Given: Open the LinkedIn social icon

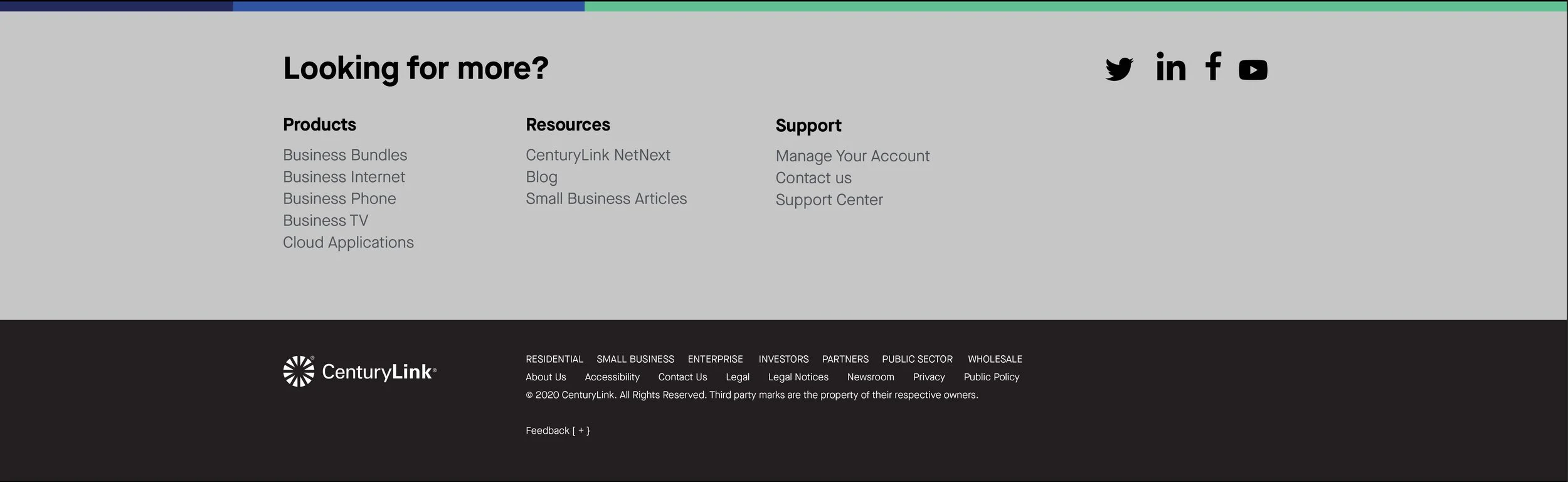Looking at the screenshot, I should pos(1171,67).
